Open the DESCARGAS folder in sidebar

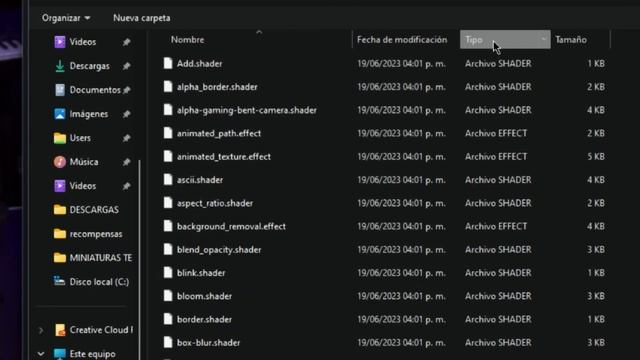[94, 210]
